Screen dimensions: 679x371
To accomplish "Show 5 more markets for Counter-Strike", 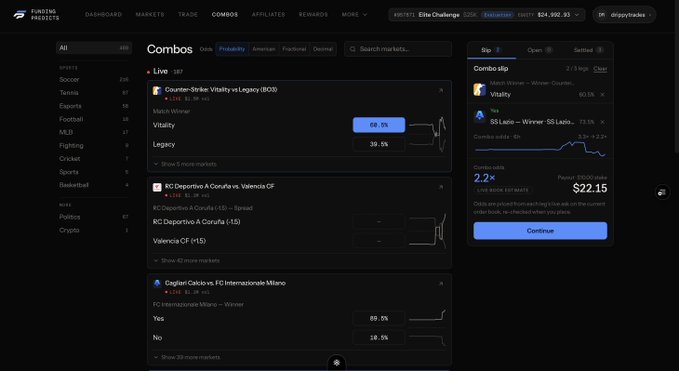I will click(x=185, y=164).
